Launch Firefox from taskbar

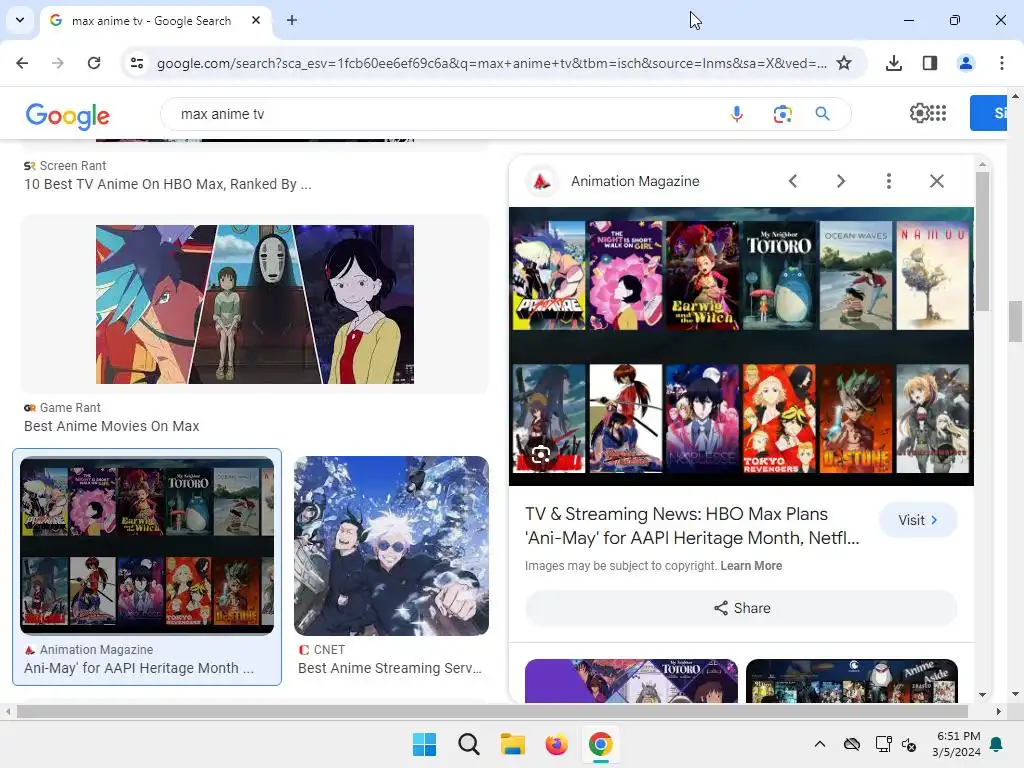pyautogui.click(x=556, y=744)
